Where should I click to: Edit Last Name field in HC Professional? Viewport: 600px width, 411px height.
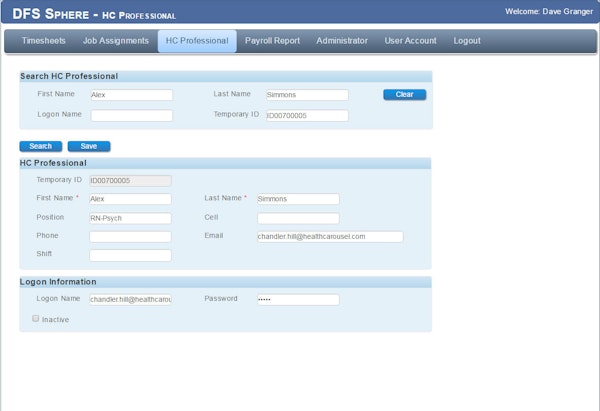[298, 199]
